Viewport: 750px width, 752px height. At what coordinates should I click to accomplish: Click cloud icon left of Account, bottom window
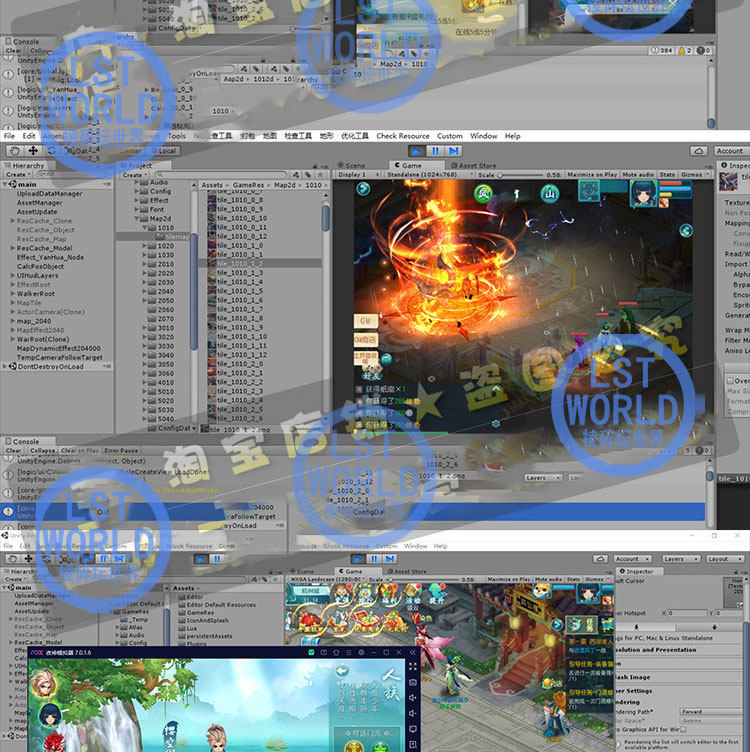point(600,559)
